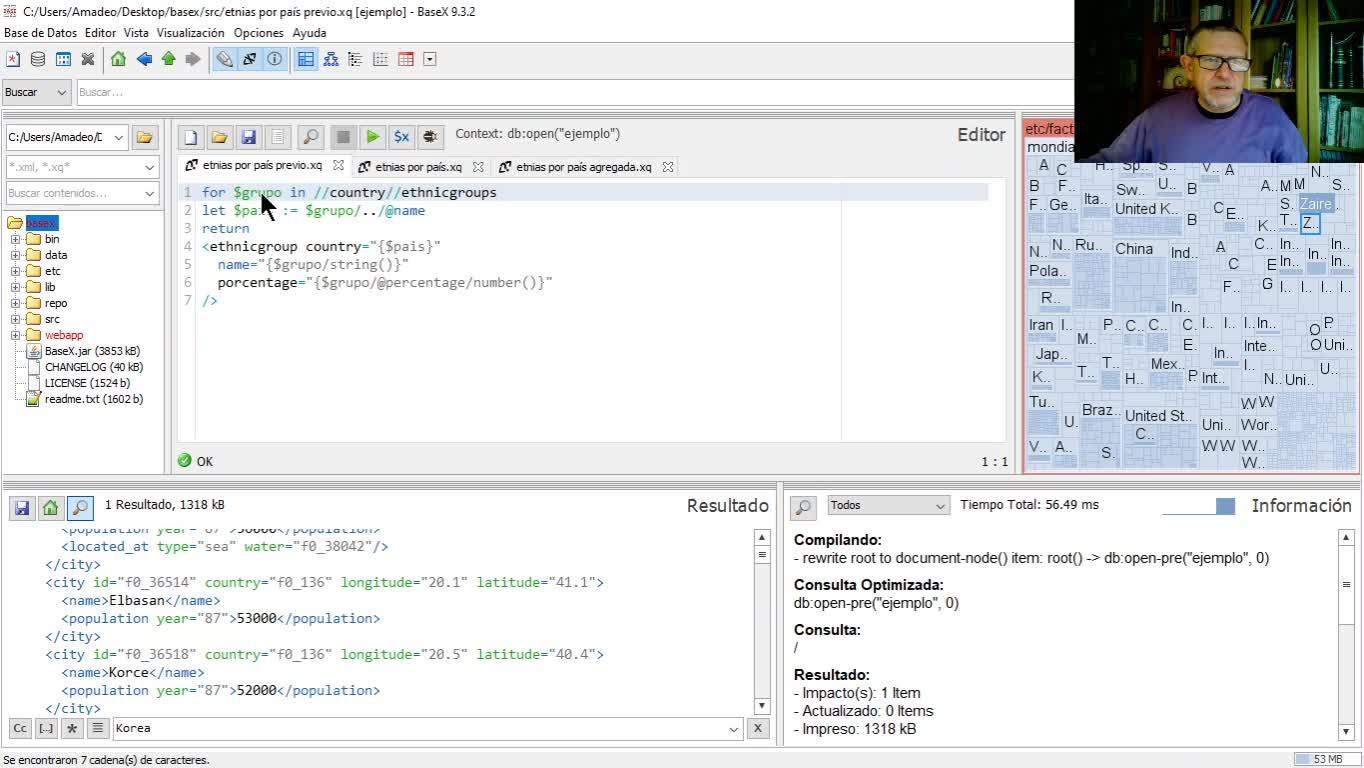Run the query with the green play button
The width and height of the screenshot is (1364, 768).
(372, 136)
